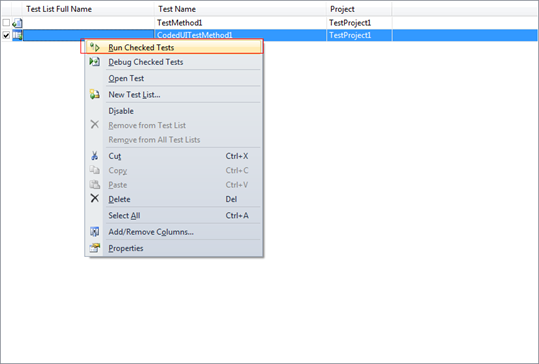Choose Delete in the context menu
Viewport: 539px width, 364px height.
(174, 199)
